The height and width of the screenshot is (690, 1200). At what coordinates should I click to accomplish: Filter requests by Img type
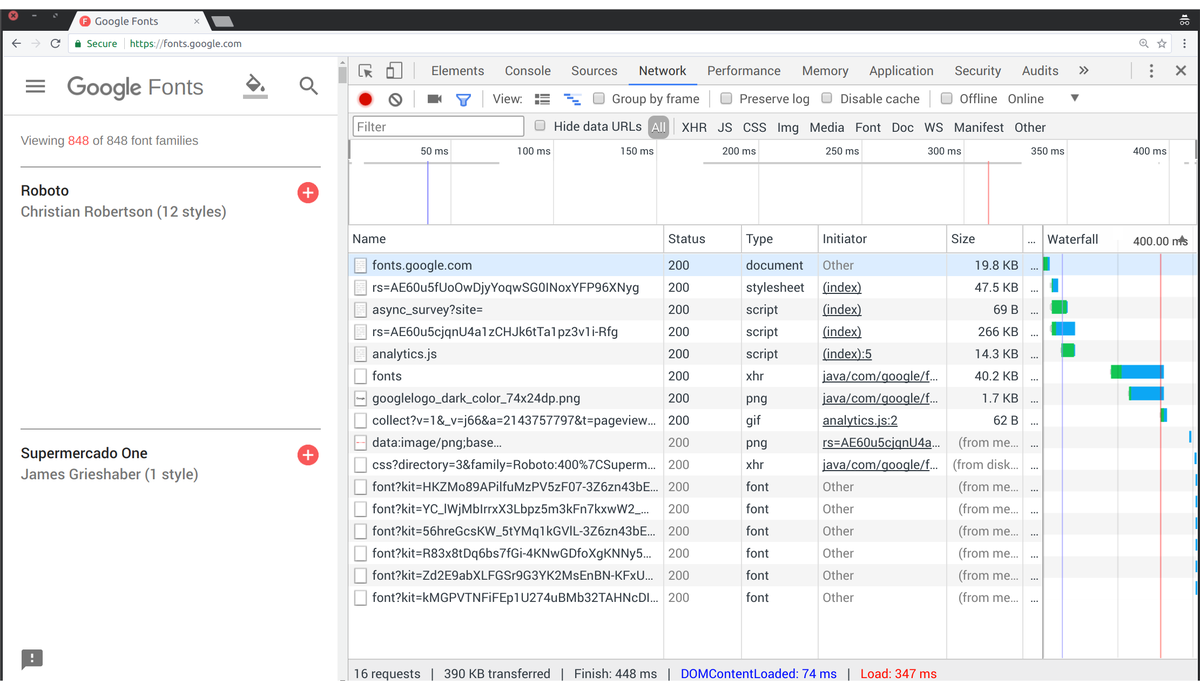pyautogui.click(x=788, y=127)
